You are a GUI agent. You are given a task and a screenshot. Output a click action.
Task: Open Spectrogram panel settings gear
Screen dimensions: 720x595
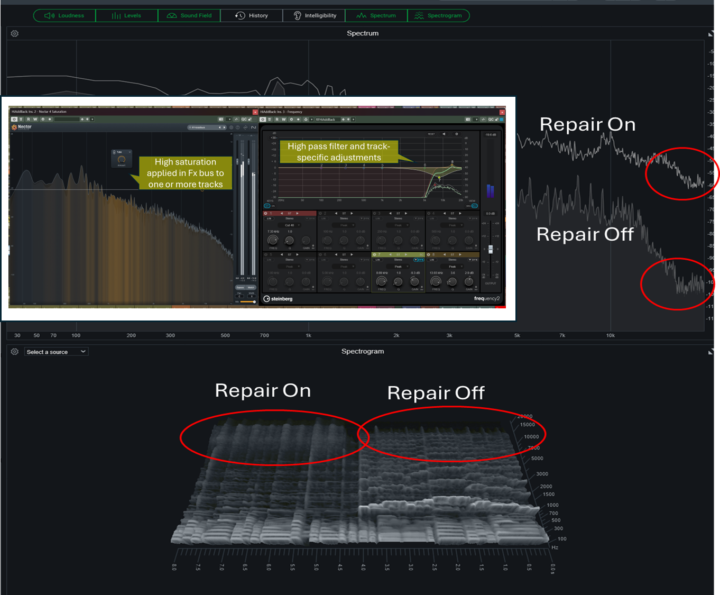15,352
